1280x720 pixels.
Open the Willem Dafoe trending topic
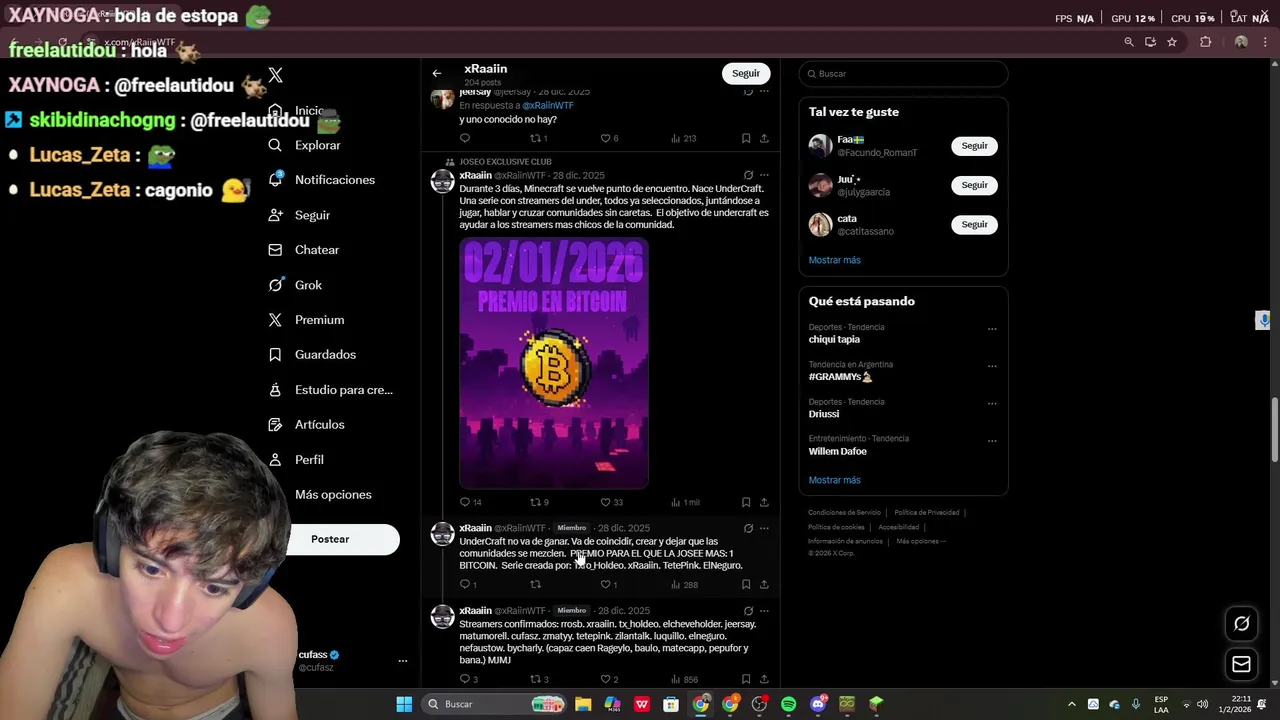(837, 451)
